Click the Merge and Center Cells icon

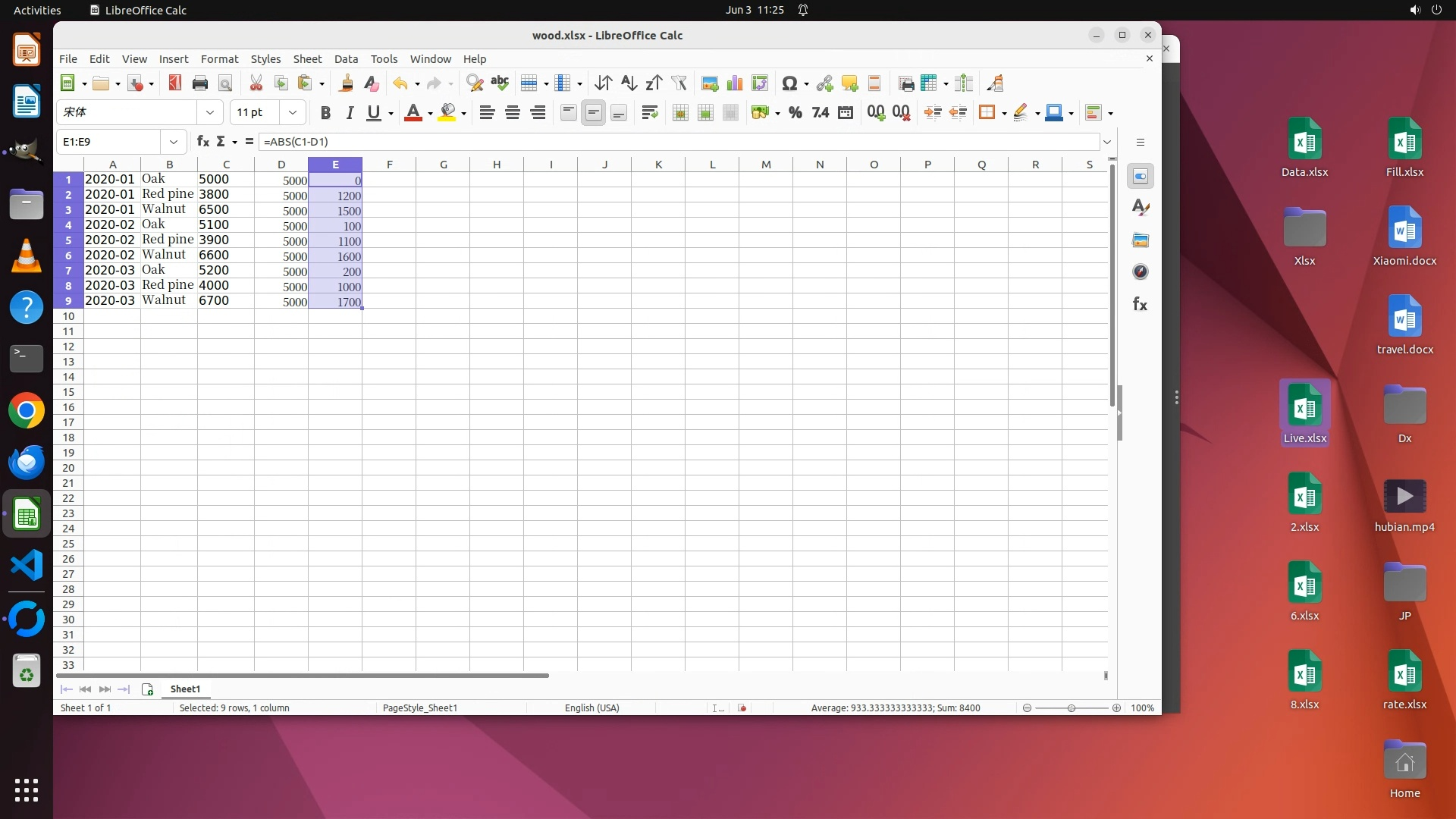pos(680,113)
